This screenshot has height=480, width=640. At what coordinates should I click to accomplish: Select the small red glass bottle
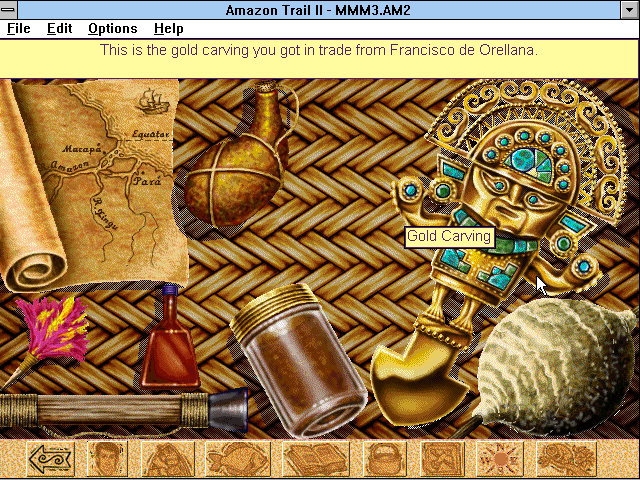click(x=170, y=339)
